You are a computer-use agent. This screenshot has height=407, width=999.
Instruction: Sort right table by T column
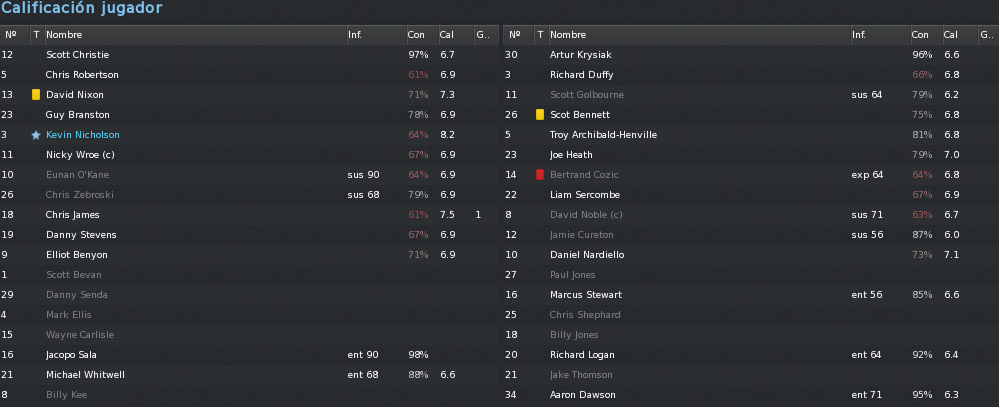point(540,35)
